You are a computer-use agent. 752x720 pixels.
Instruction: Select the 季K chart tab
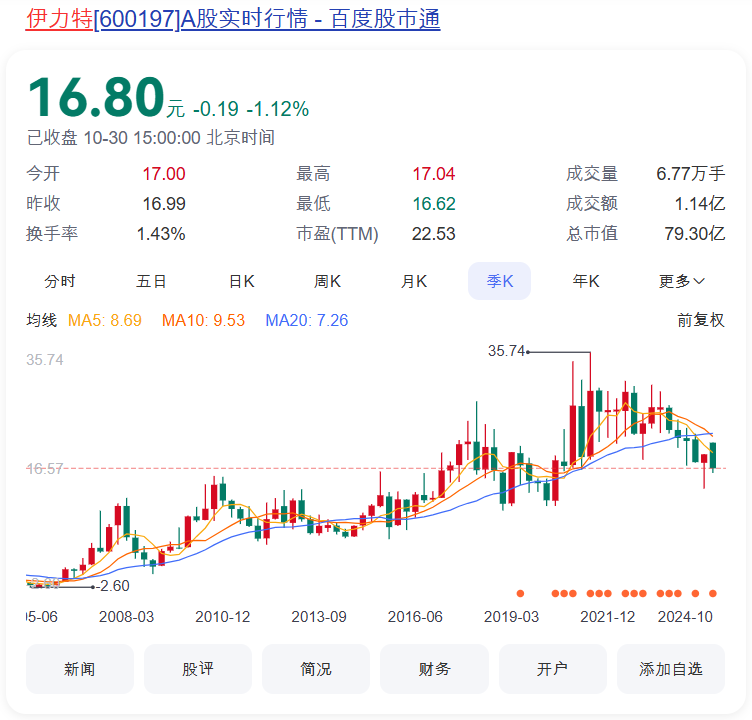[x=499, y=281]
